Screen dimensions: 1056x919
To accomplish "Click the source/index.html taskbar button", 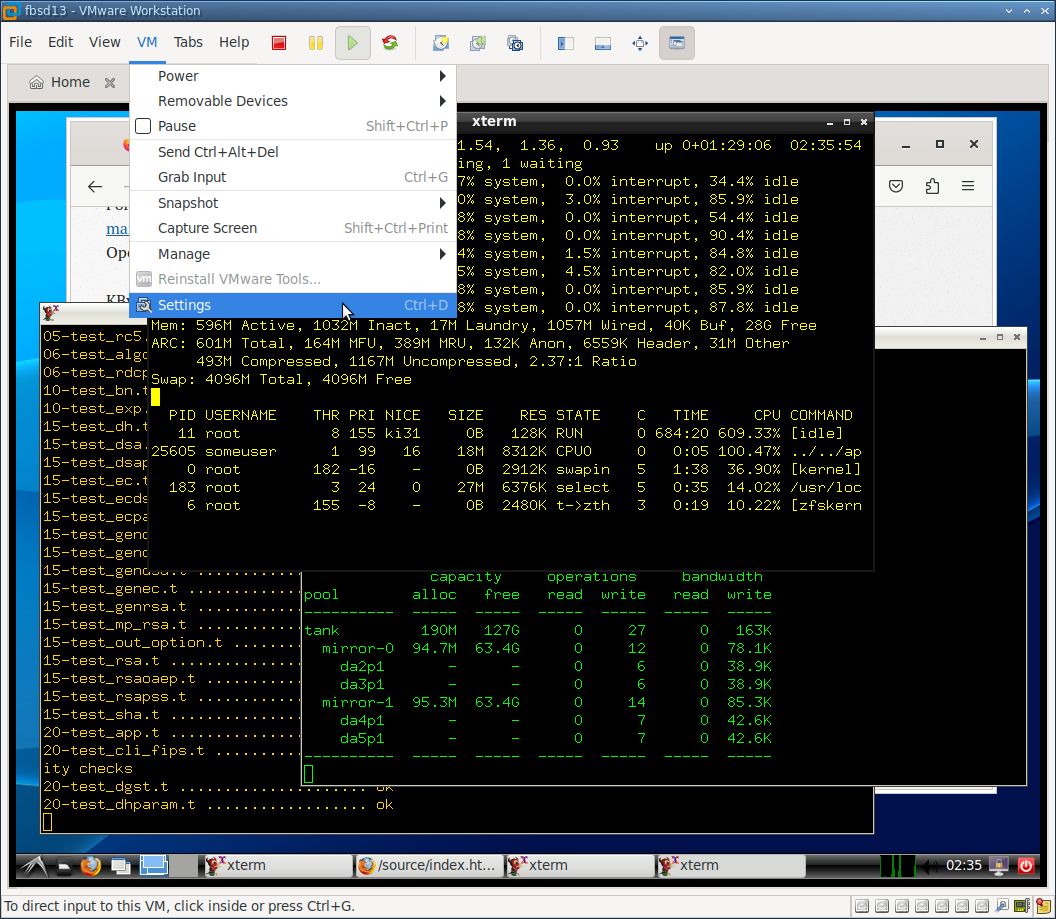I will 427,865.
